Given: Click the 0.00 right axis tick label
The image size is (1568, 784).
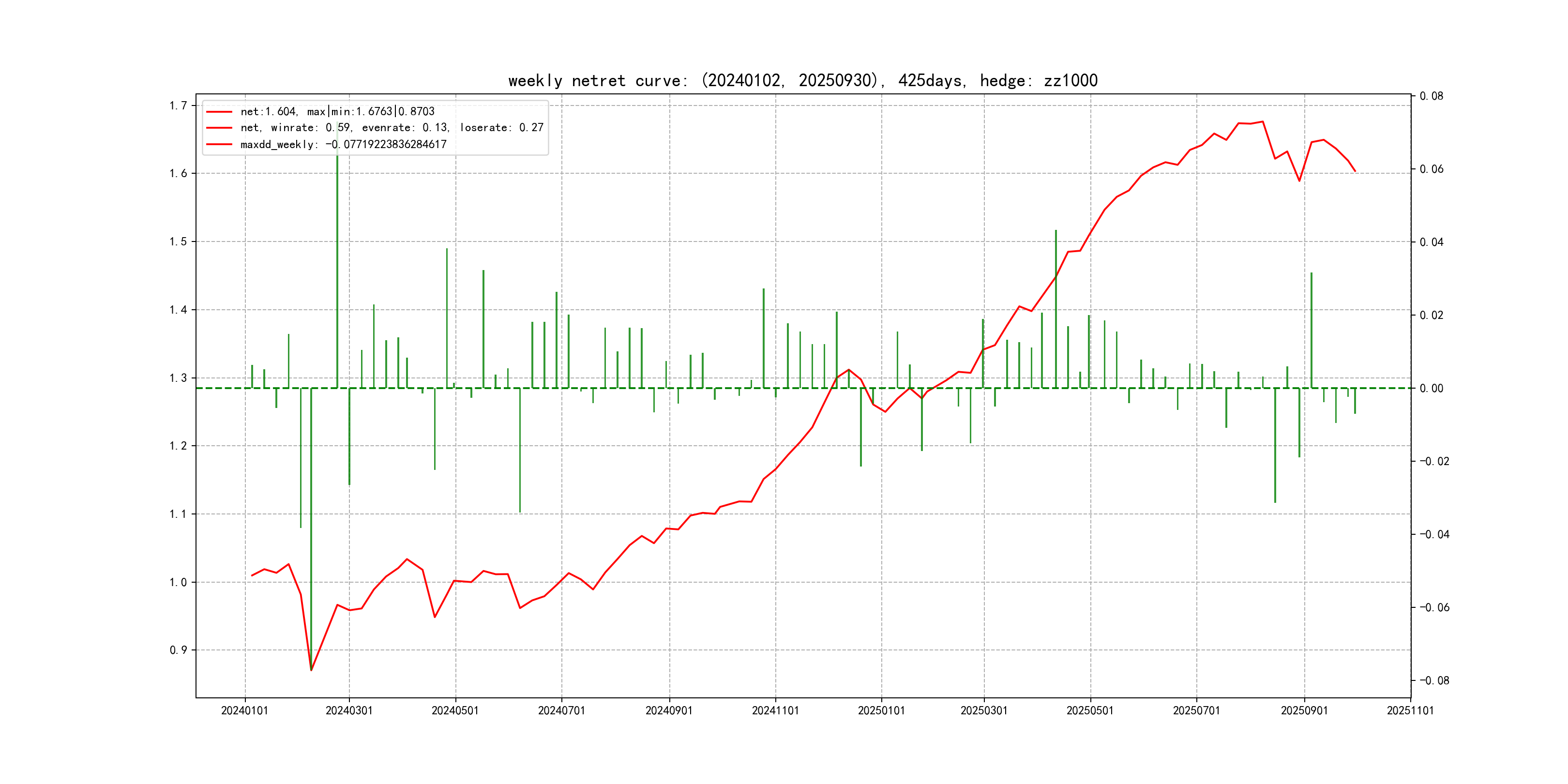Looking at the screenshot, I should (1431, 388).
